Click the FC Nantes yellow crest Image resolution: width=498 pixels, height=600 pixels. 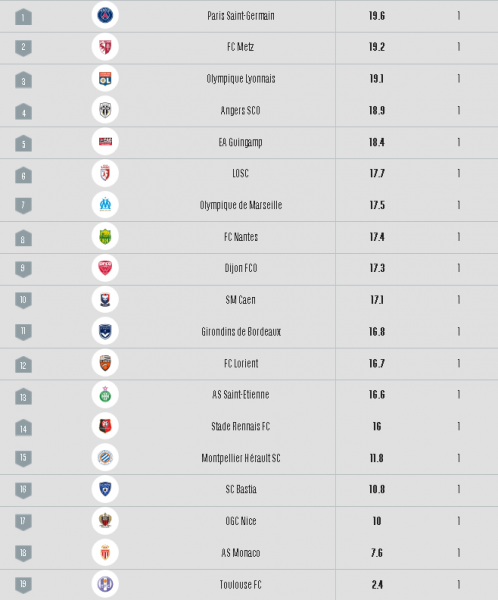(x=105, y=236)
